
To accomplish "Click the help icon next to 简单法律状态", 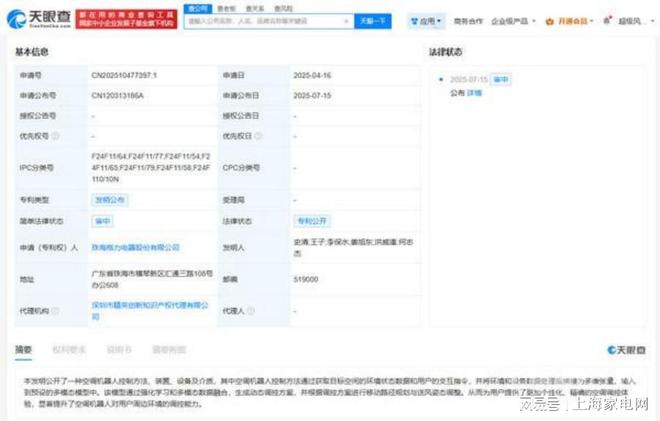I will [71, 221].
